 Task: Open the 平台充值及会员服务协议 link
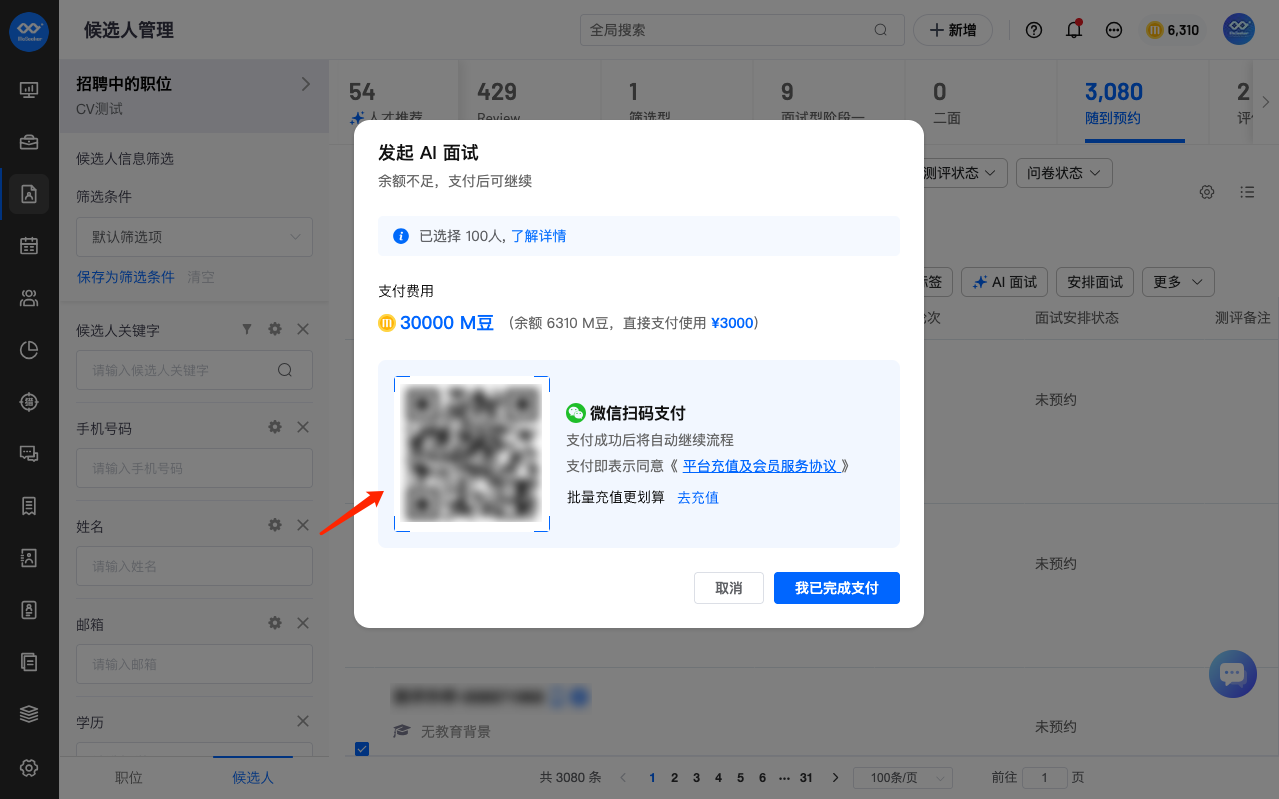click(763, 466)
